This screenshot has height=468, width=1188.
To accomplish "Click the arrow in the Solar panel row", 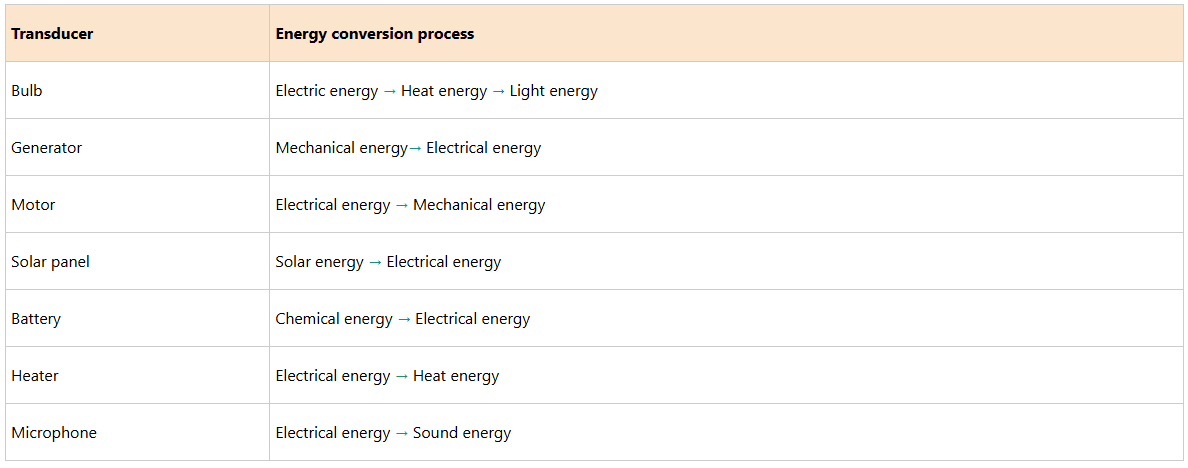I will (375, 262).
